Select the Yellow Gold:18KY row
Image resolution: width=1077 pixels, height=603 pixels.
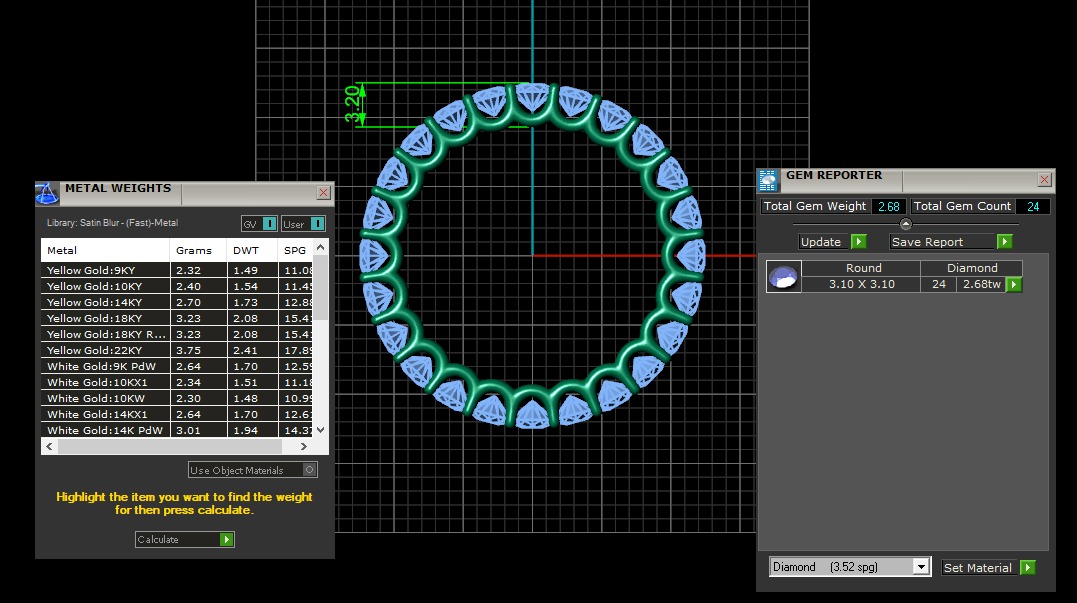click(177, 319)
